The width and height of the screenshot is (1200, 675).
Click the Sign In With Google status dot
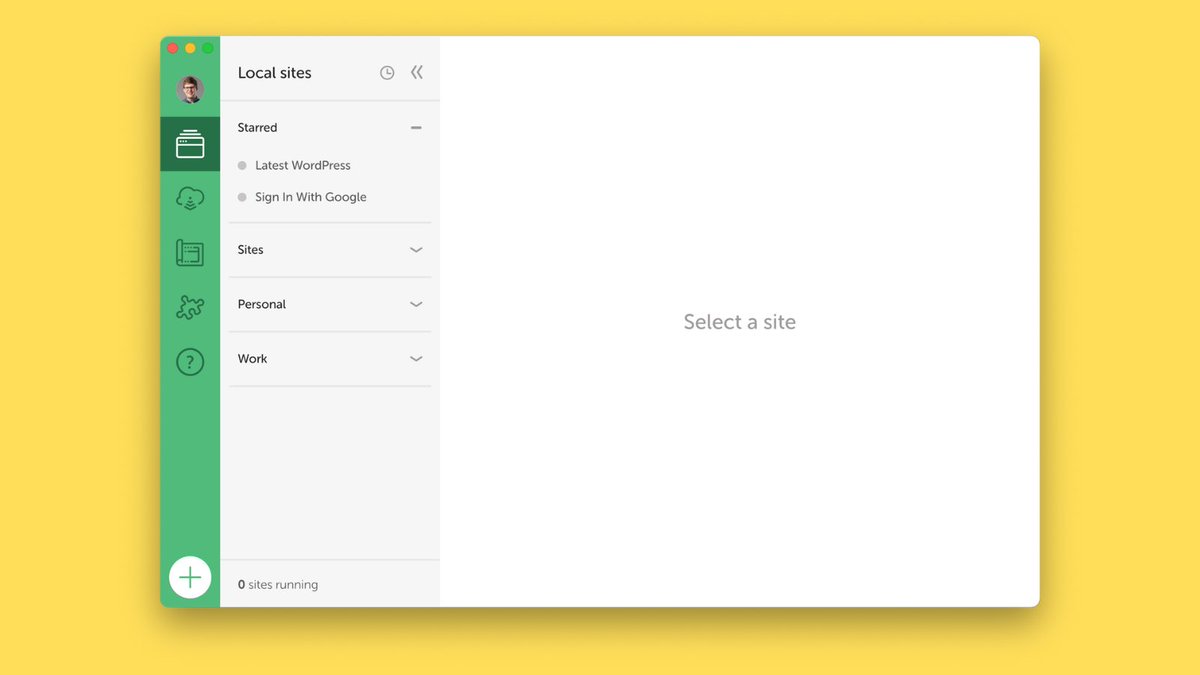(242, 198)
